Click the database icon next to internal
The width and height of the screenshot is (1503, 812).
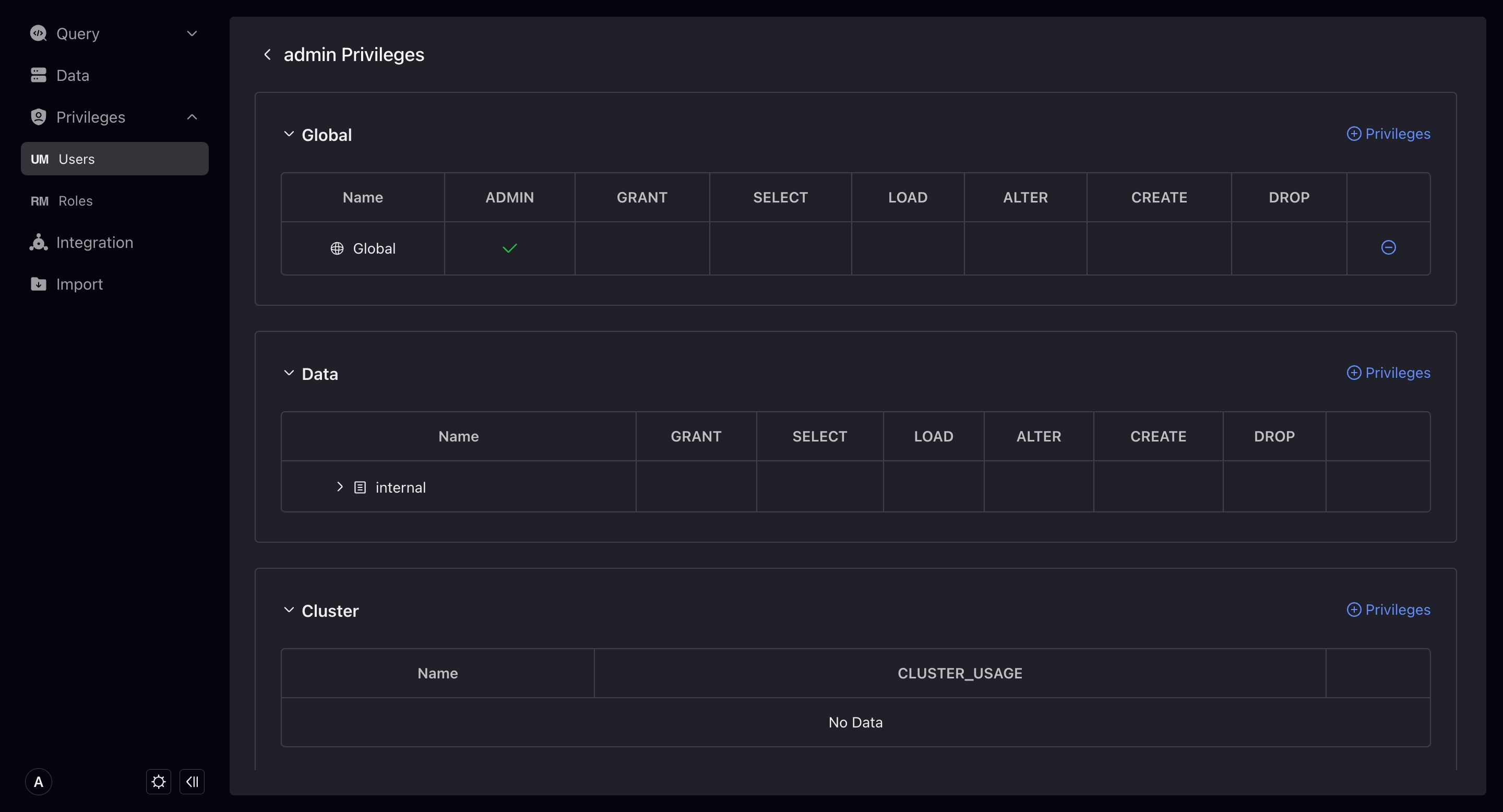pyautogui.click(x=360, y=487)
